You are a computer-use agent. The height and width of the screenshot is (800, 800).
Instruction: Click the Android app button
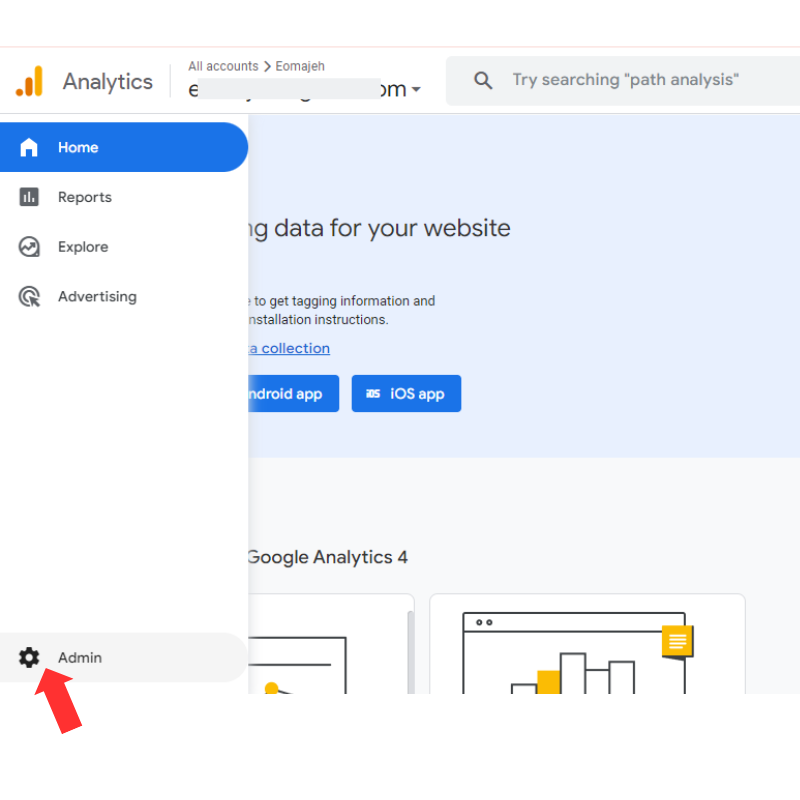coord(293,393)
